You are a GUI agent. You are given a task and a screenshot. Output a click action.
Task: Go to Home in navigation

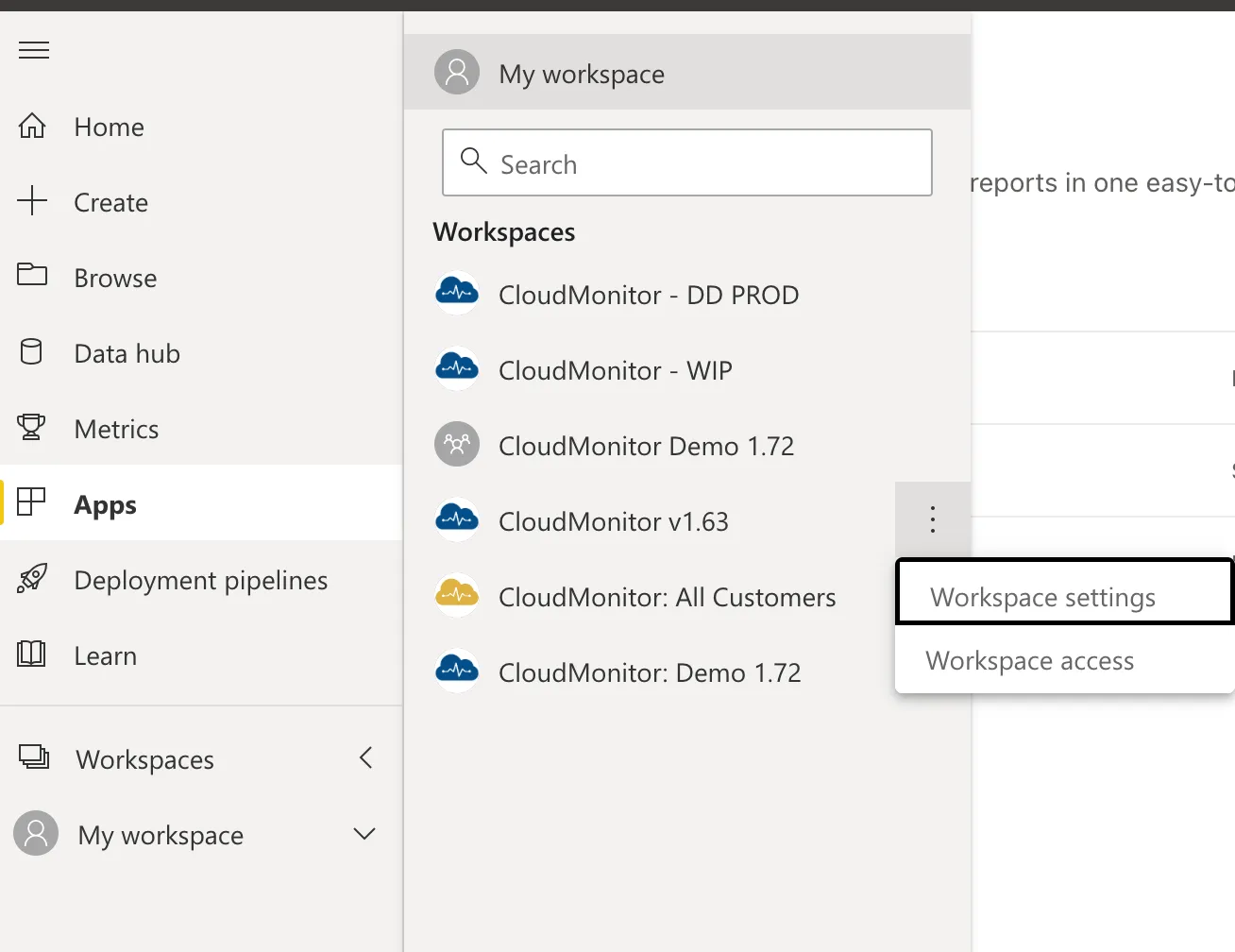coord(201,127)
